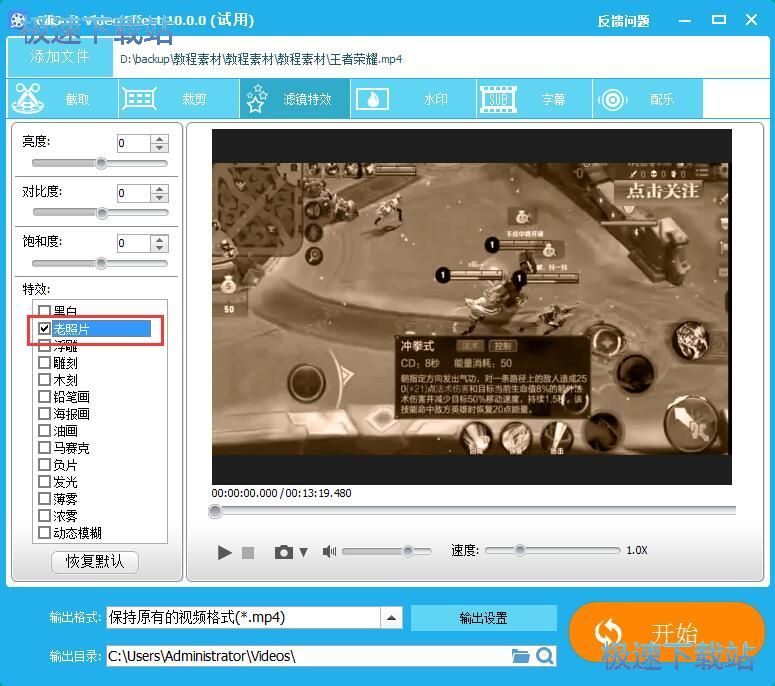Click the water drop watermark icon

372,99
